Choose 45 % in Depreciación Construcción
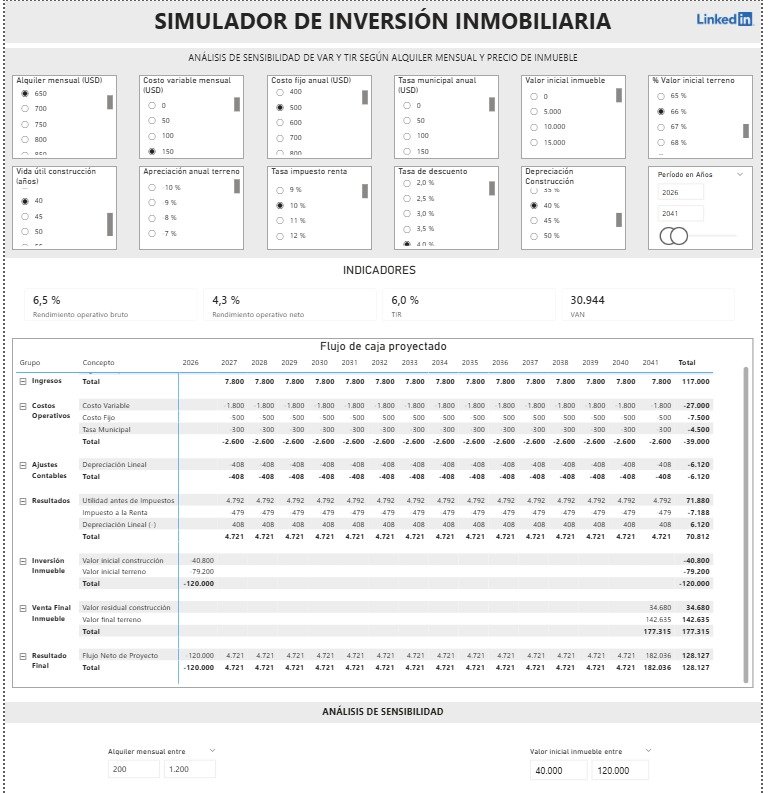The image size is (774, 793). [534, 221]
